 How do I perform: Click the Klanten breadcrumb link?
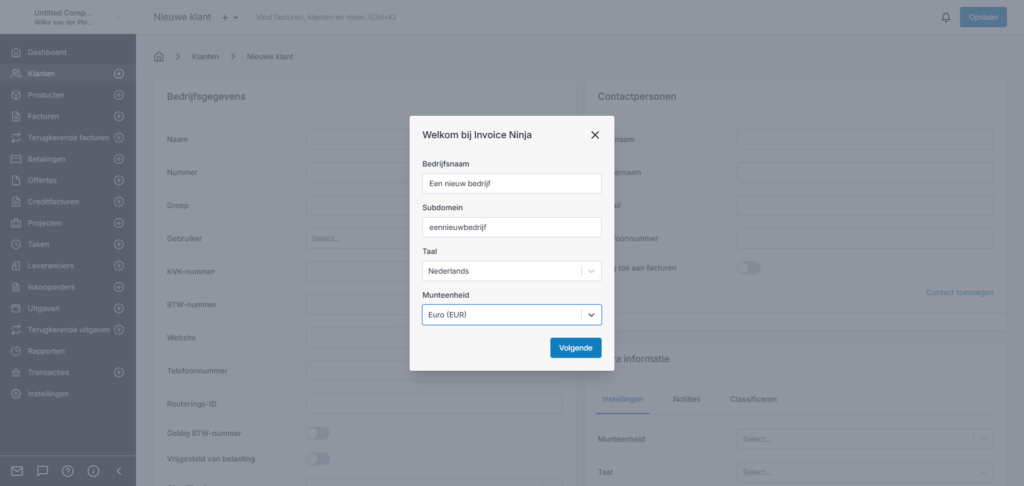[x=205, y=57]
